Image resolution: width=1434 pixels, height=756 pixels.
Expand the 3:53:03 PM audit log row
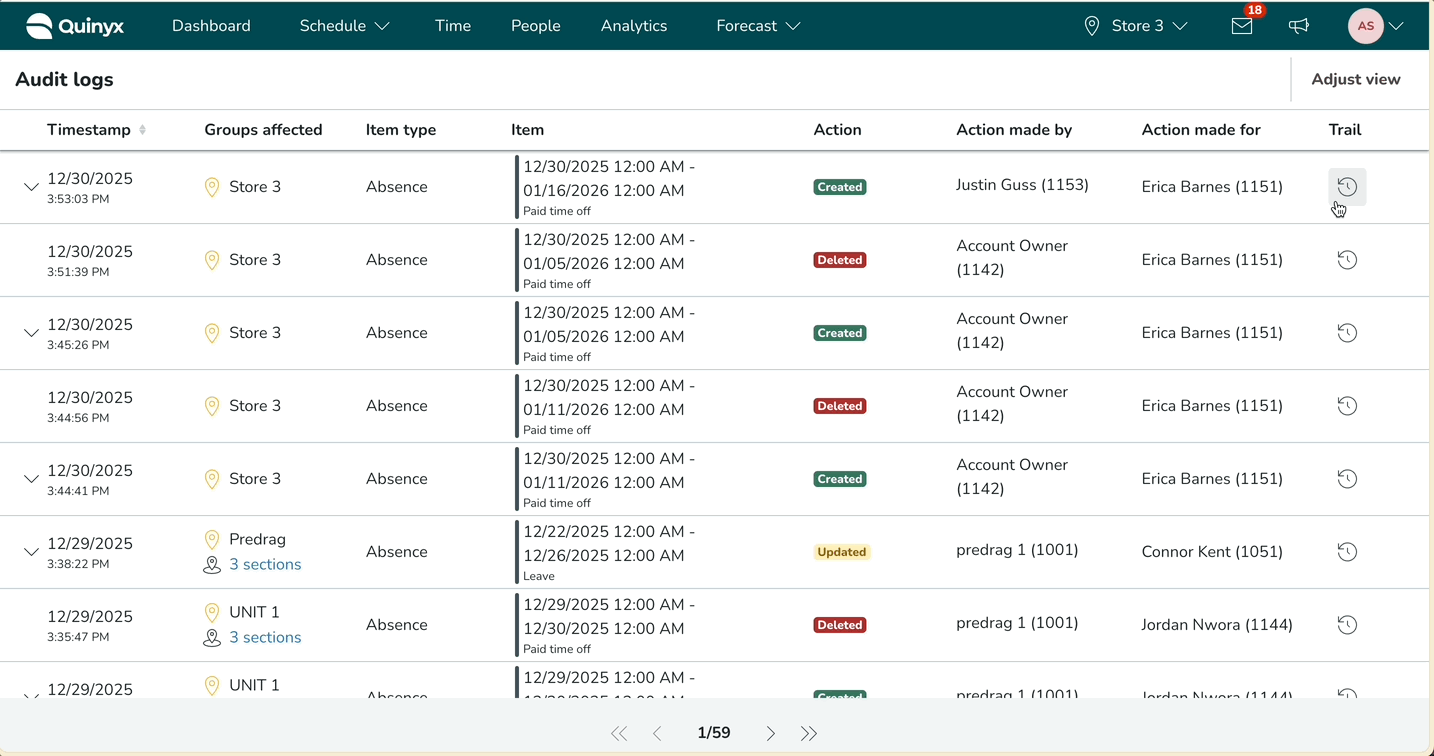coord(31,187)
